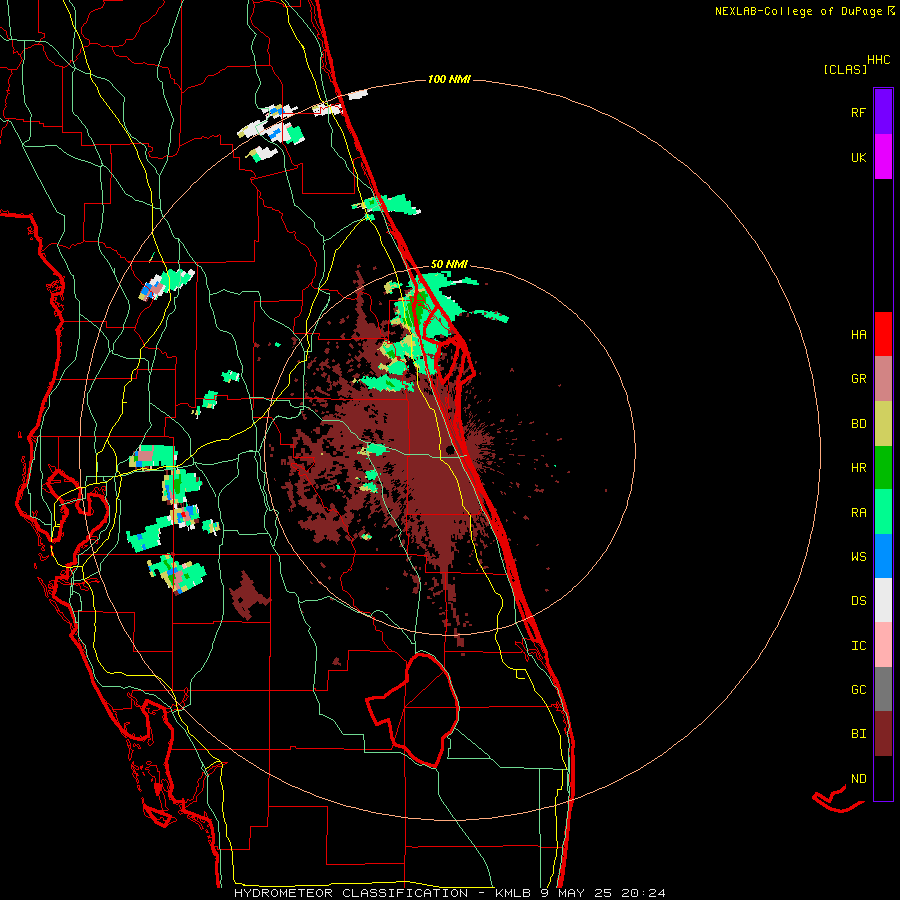Image resolution: width=900 pixels, height=900 pixels.
Task: Click the UK legend label
Action: [x=858, y=157]
